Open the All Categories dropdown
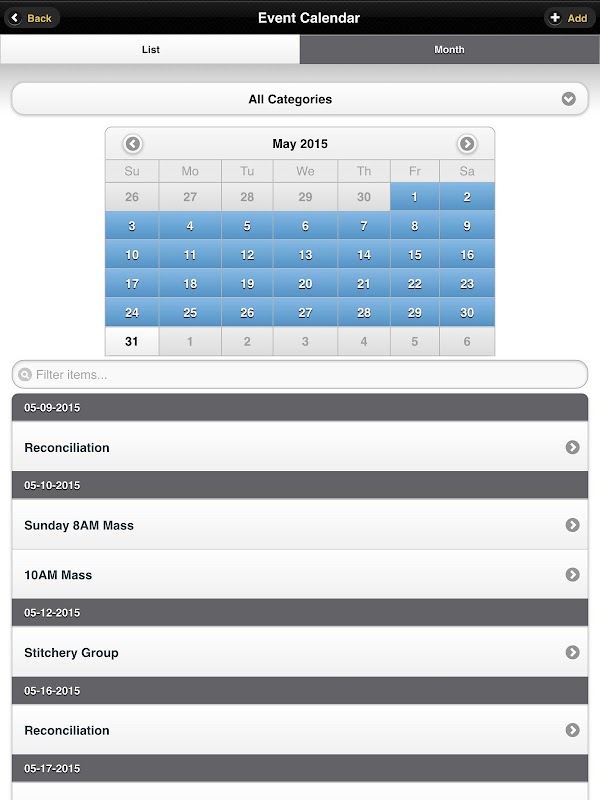This screenshot has width=600, height=800. 300,99
